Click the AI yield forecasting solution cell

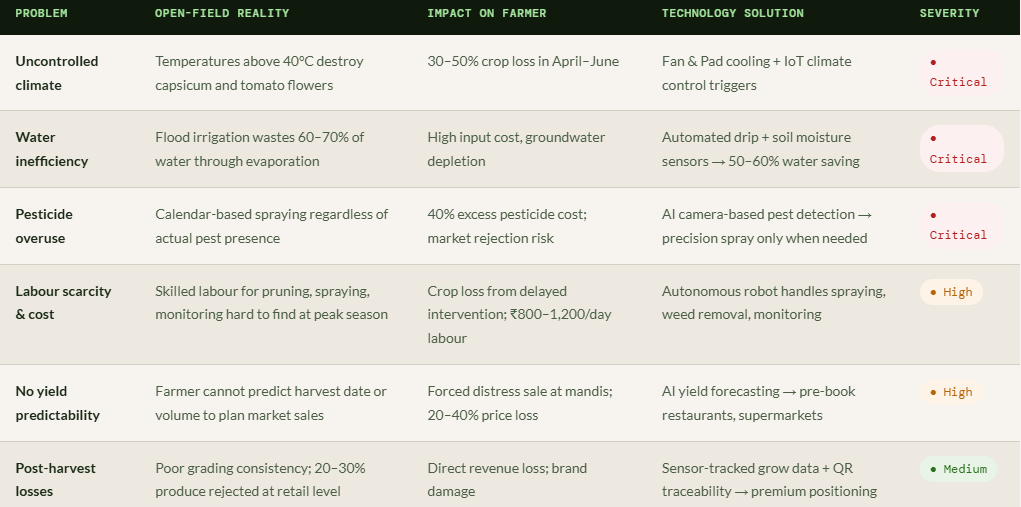[x=758, y=403]
